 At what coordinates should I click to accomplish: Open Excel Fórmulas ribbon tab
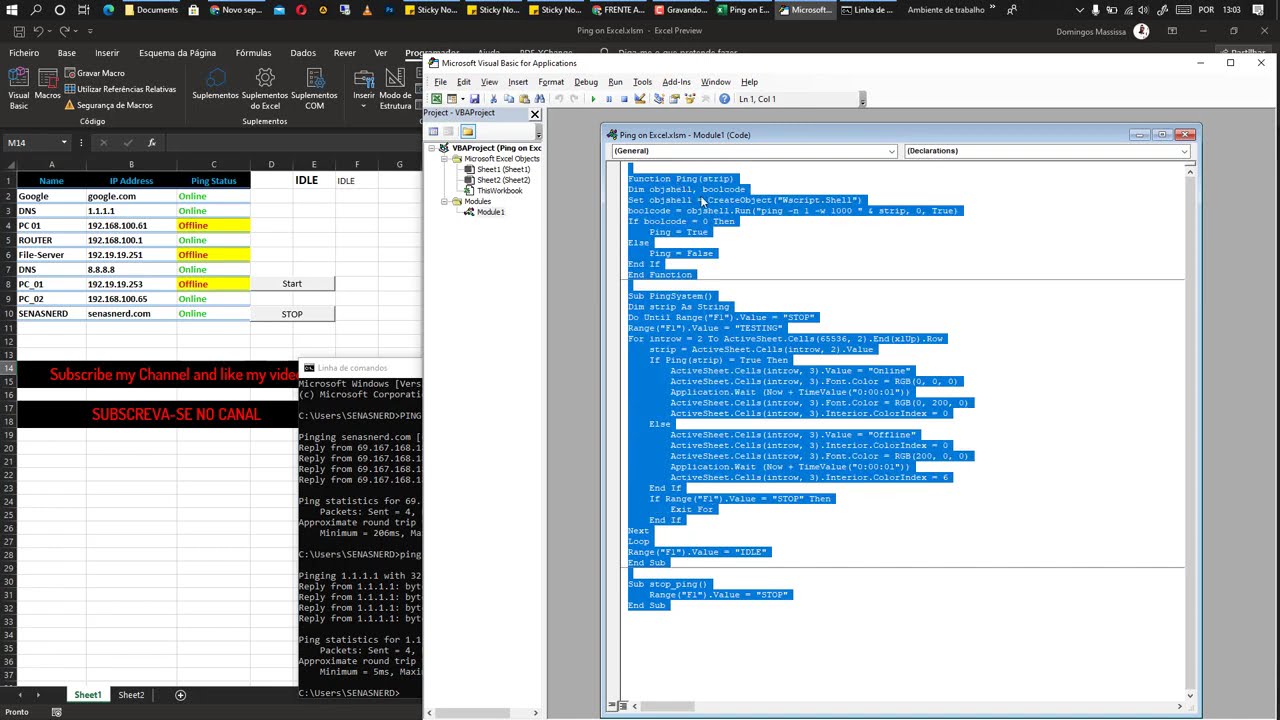point(253,53)
